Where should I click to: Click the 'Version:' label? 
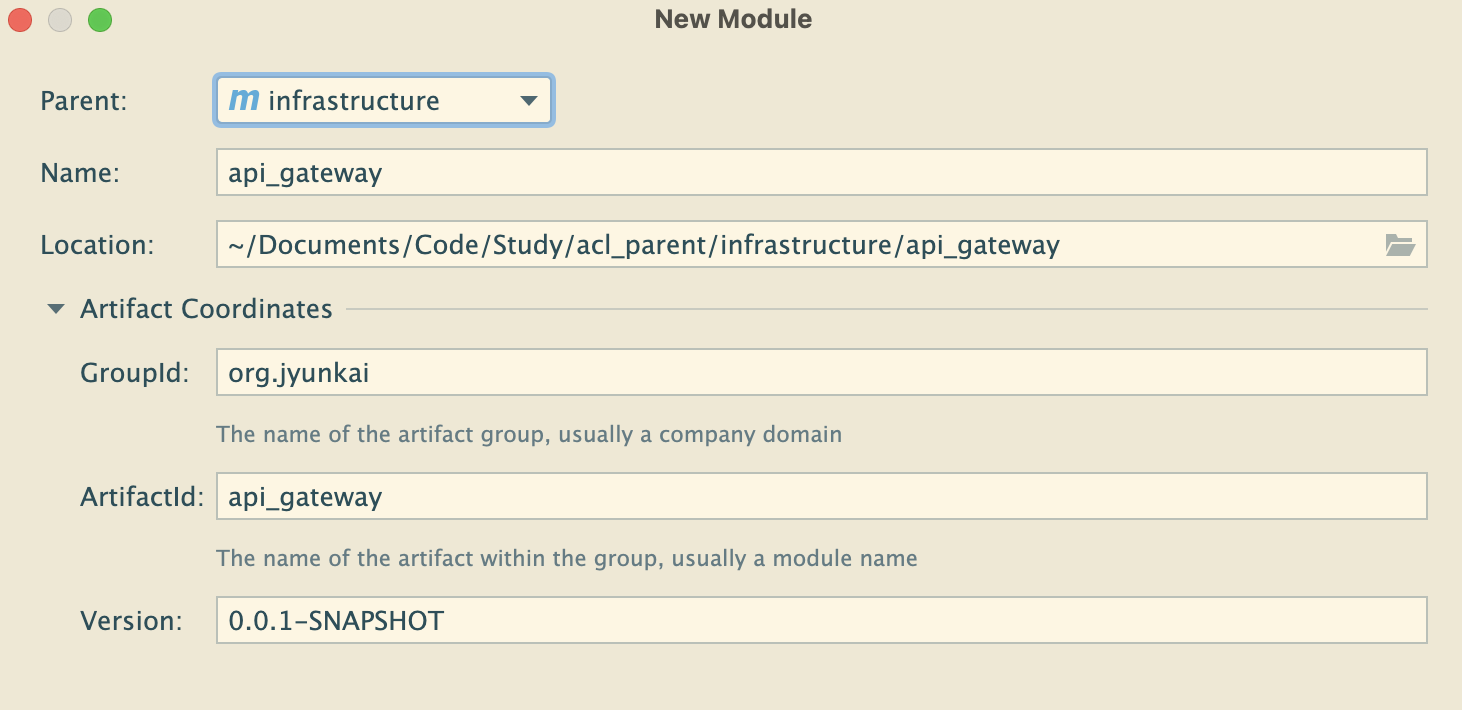pyautogui.click(x=131, y=621)
